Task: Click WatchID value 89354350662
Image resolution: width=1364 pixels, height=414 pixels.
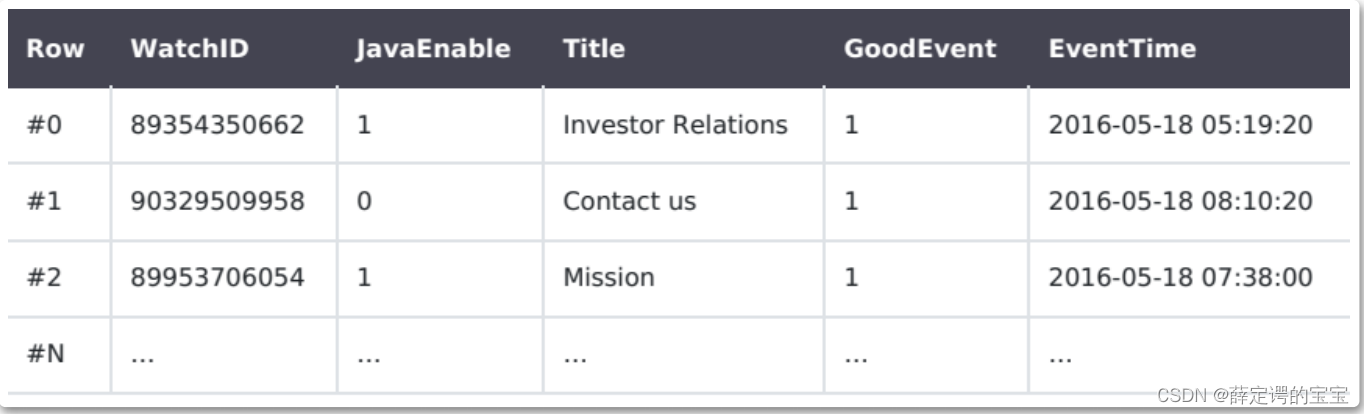Action: pyautogui.click(x=217, y=125)
